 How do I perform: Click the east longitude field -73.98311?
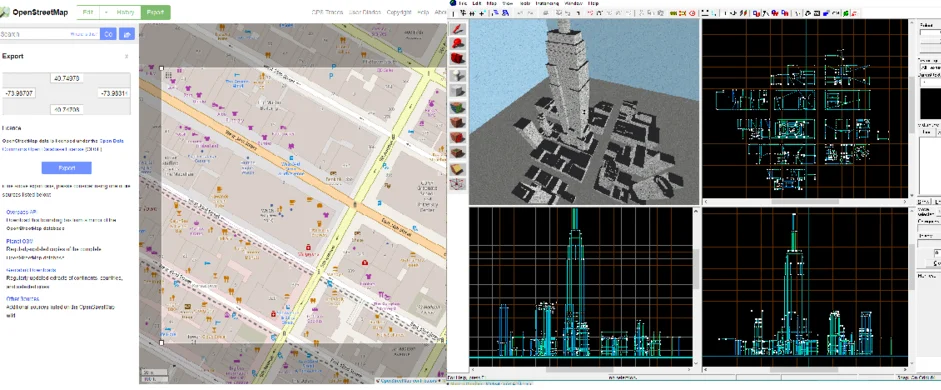tap(114, 94)
